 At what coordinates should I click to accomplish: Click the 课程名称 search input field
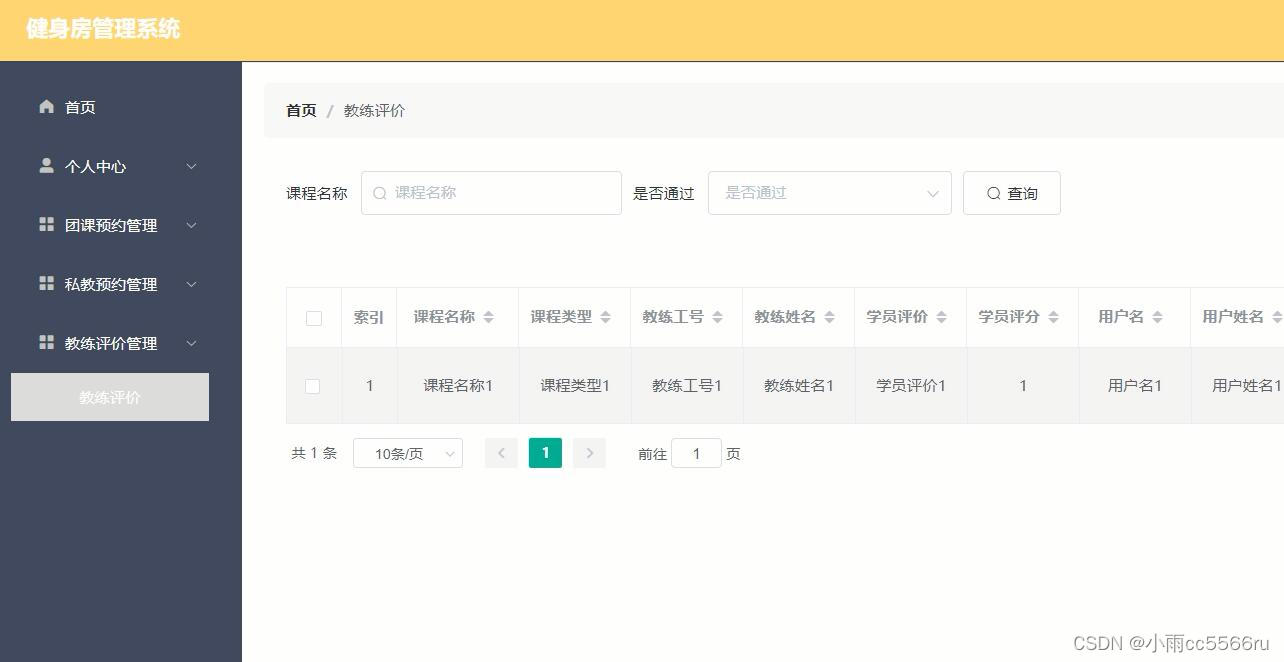pyautogui.click(x=491, y=193)
